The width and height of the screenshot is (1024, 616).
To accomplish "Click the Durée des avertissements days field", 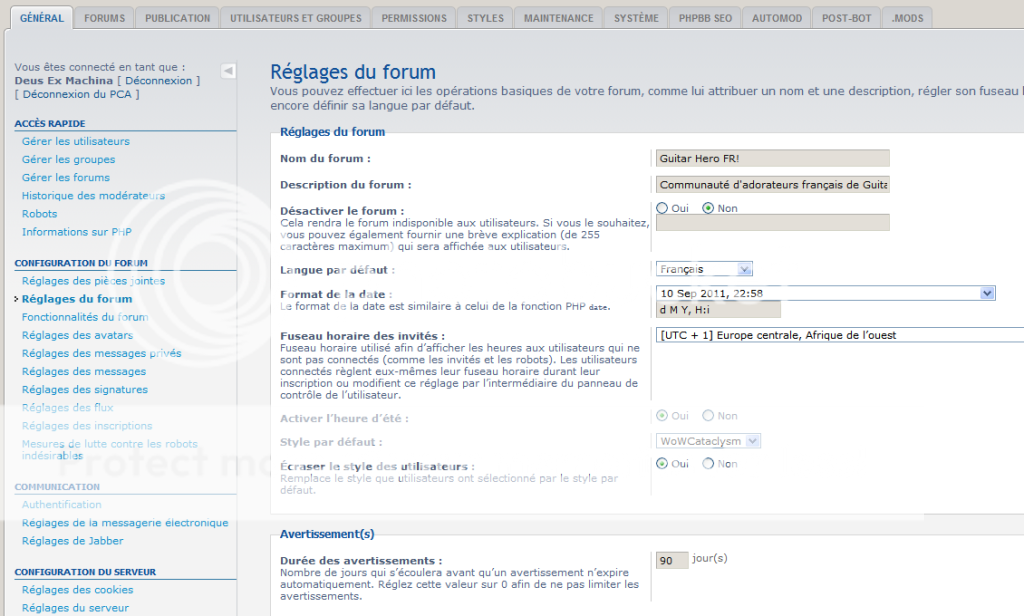I will 672,561.
